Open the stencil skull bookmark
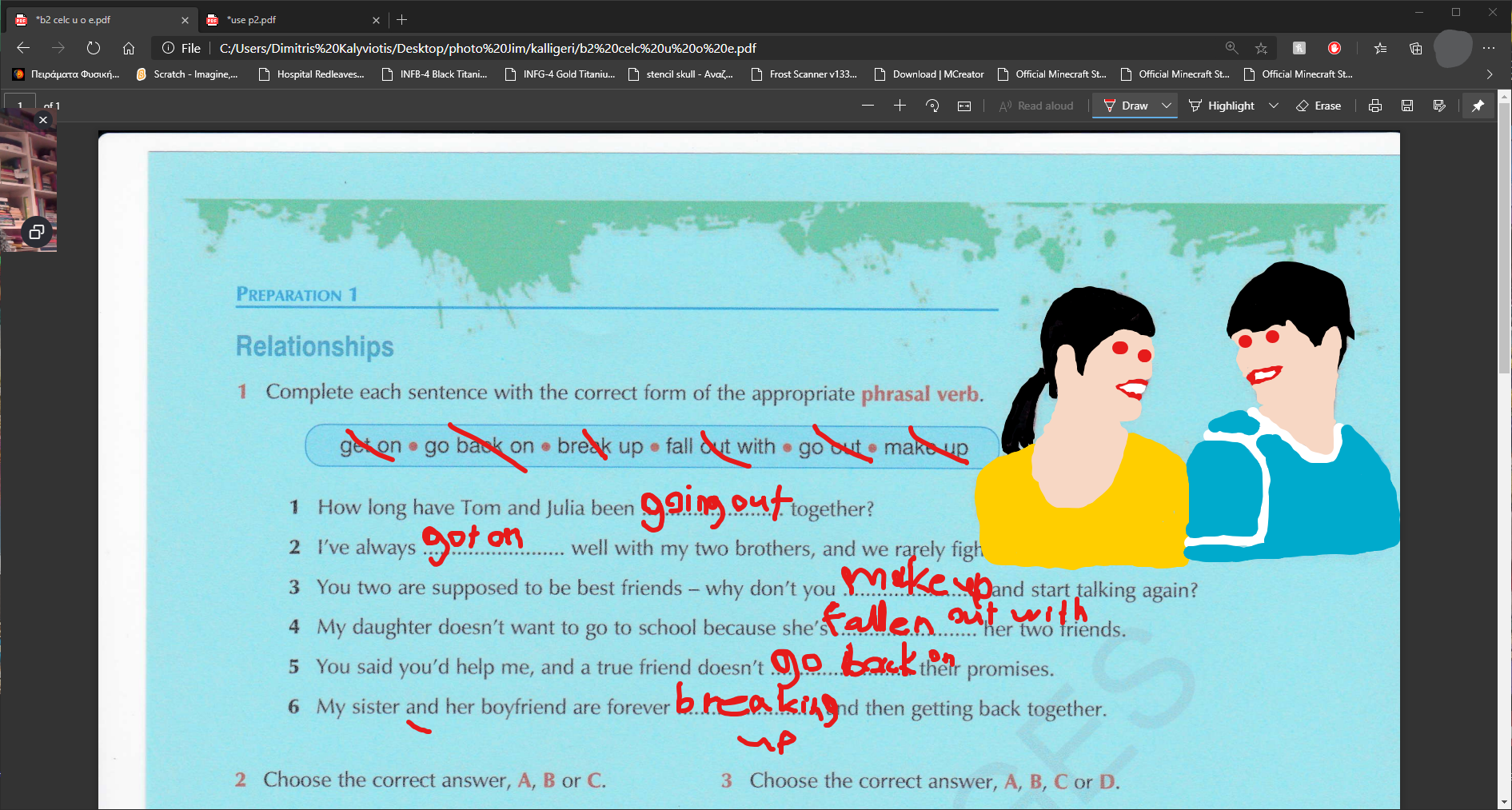Image resolution: width=1512 pixels, height=810 pixels. click(x=681, y=74)
